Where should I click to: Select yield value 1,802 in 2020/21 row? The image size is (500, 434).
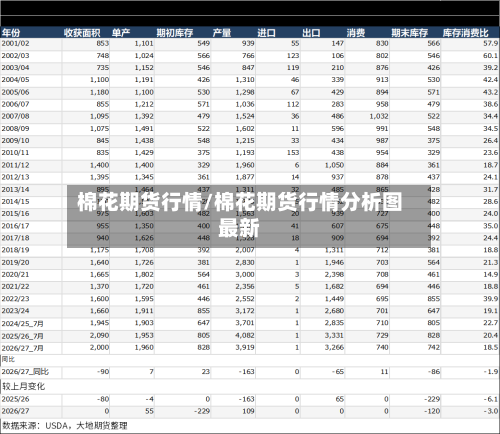coord(144,274)
